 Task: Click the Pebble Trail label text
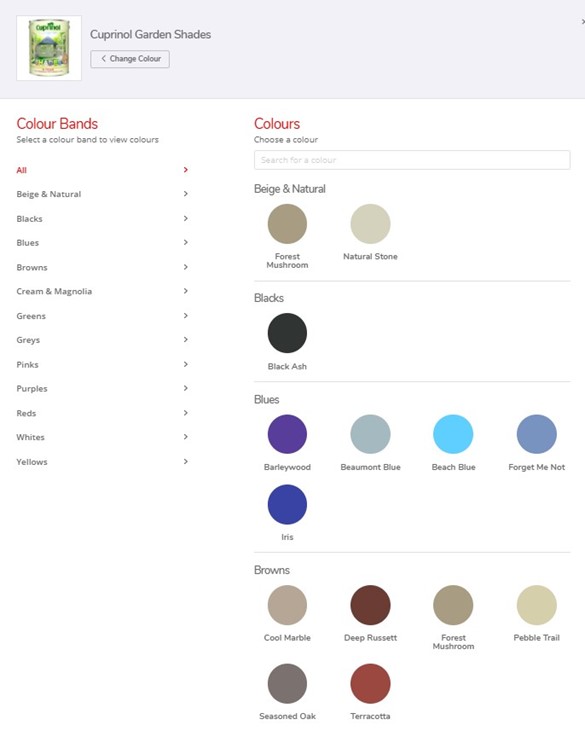pyautogui.click(x=537, y=638)
